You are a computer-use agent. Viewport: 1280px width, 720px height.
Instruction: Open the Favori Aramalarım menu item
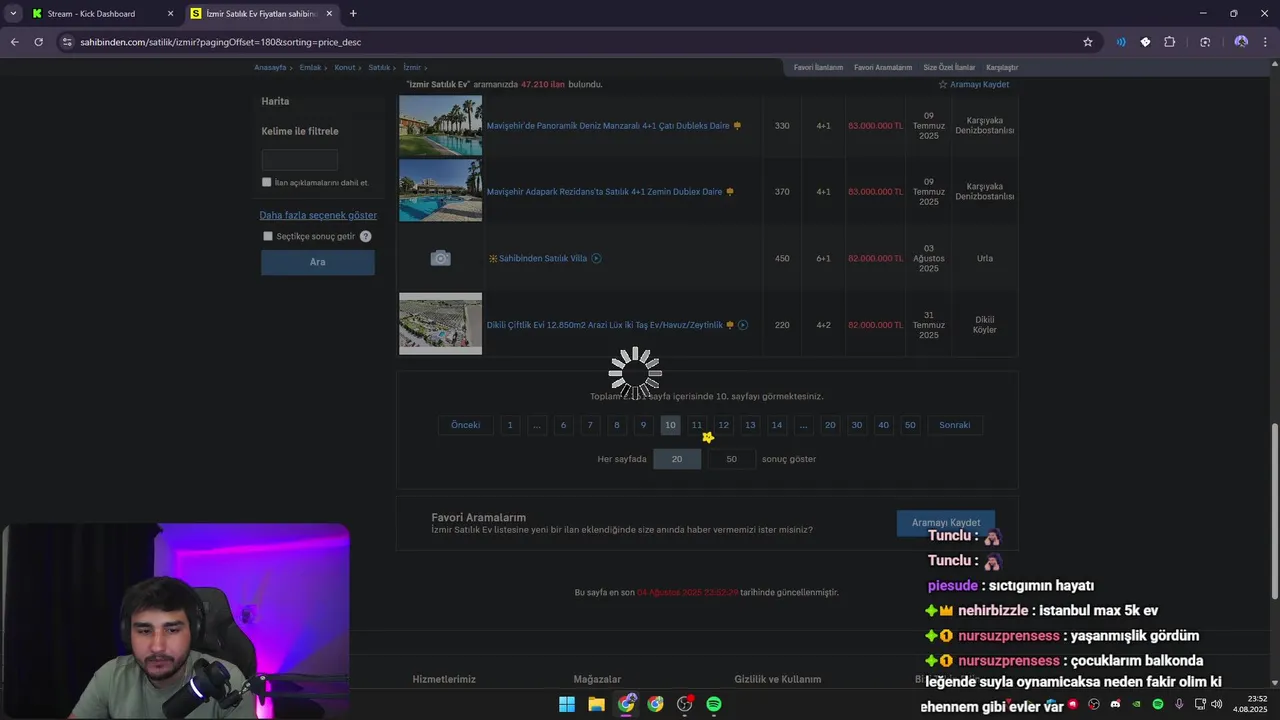click(883, 67)
